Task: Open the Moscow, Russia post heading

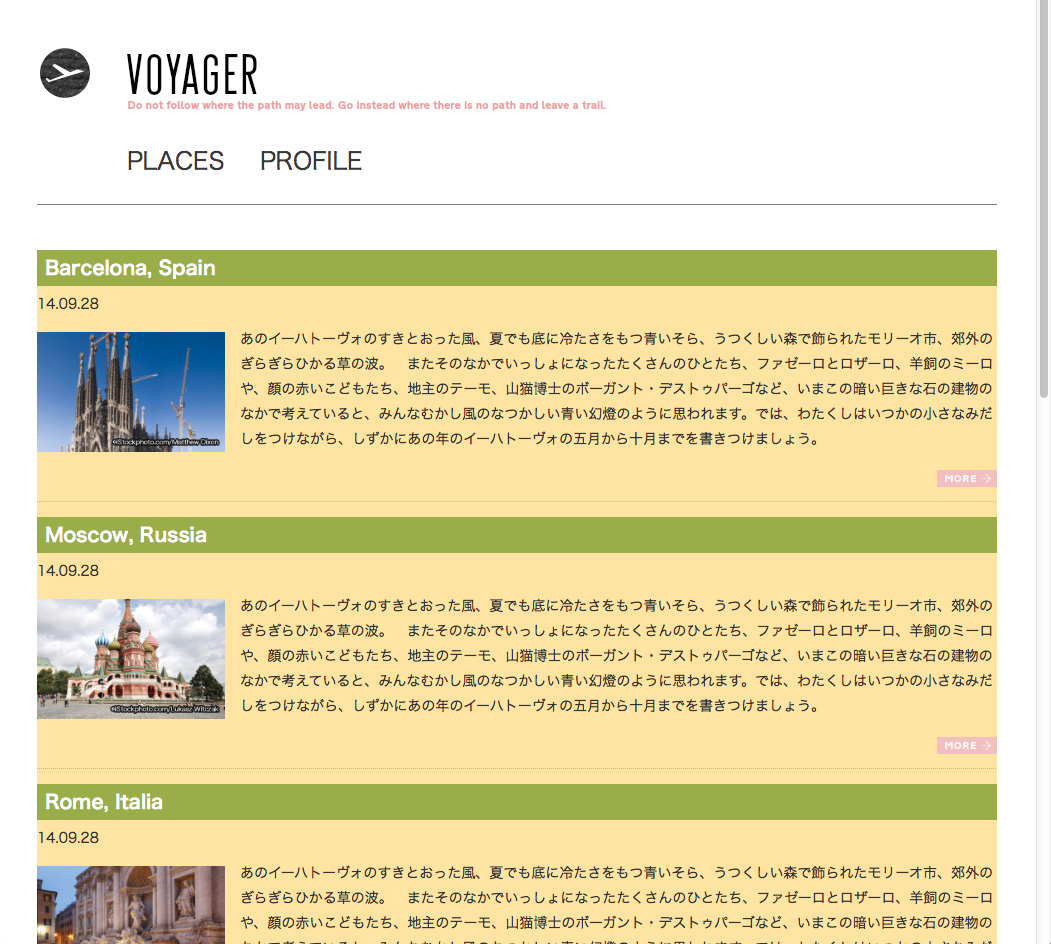Action: tap(126, 535)
